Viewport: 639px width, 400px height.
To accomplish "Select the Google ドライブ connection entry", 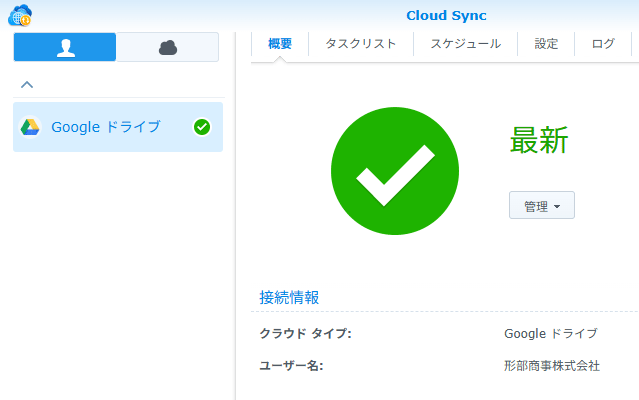I will (105, 127).
